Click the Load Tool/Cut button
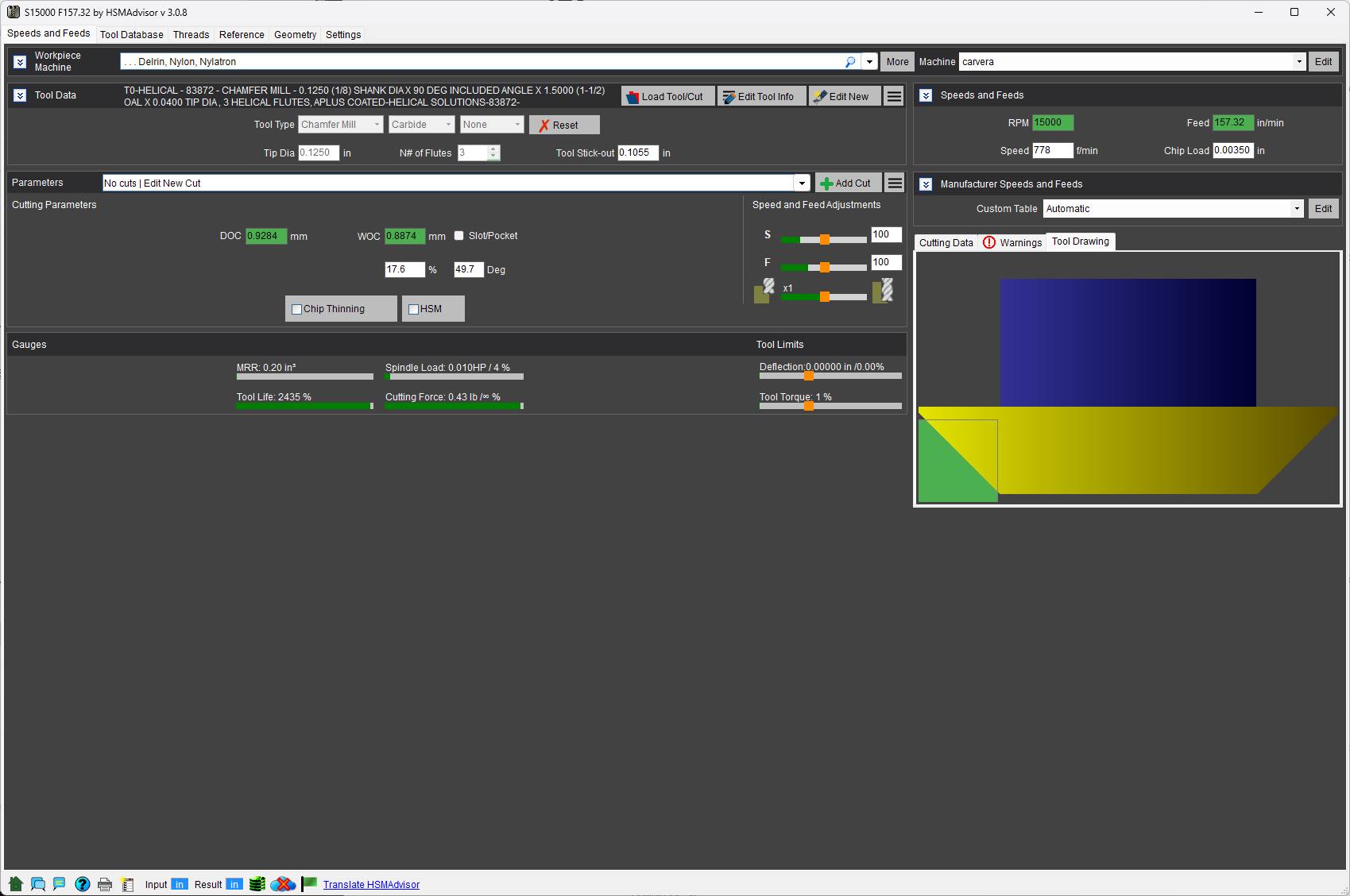This screenshot has width=1350, height=896. click(667, 96)
